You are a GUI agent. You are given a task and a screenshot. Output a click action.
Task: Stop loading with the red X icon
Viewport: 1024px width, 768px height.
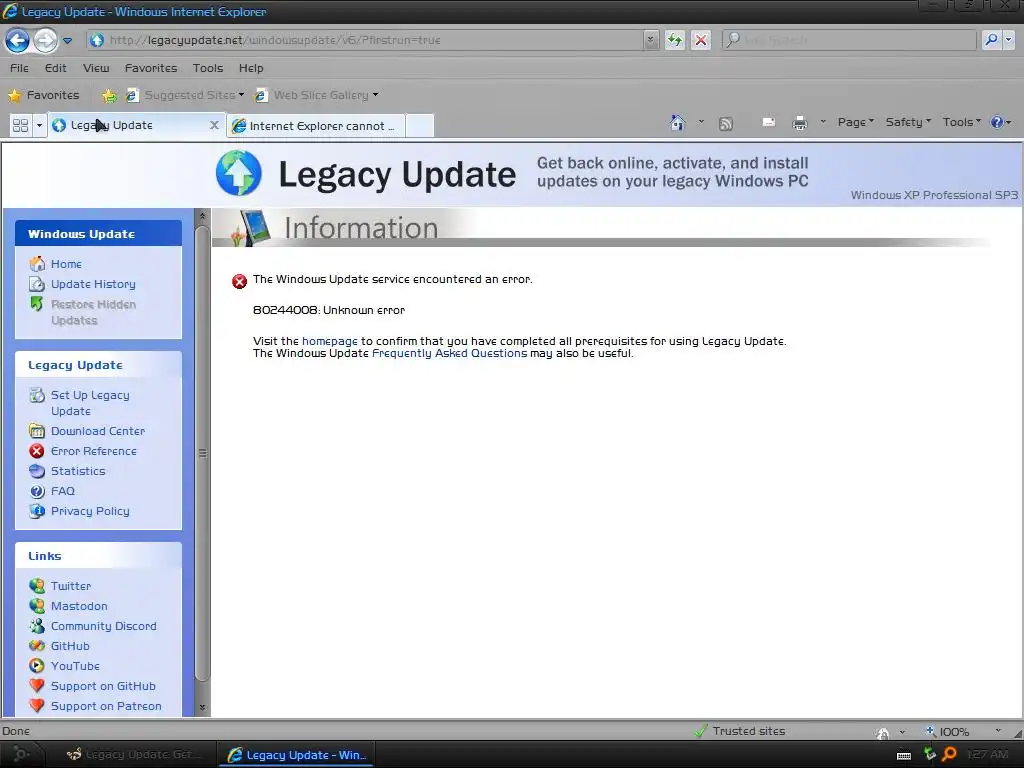(x=701, y=40)
